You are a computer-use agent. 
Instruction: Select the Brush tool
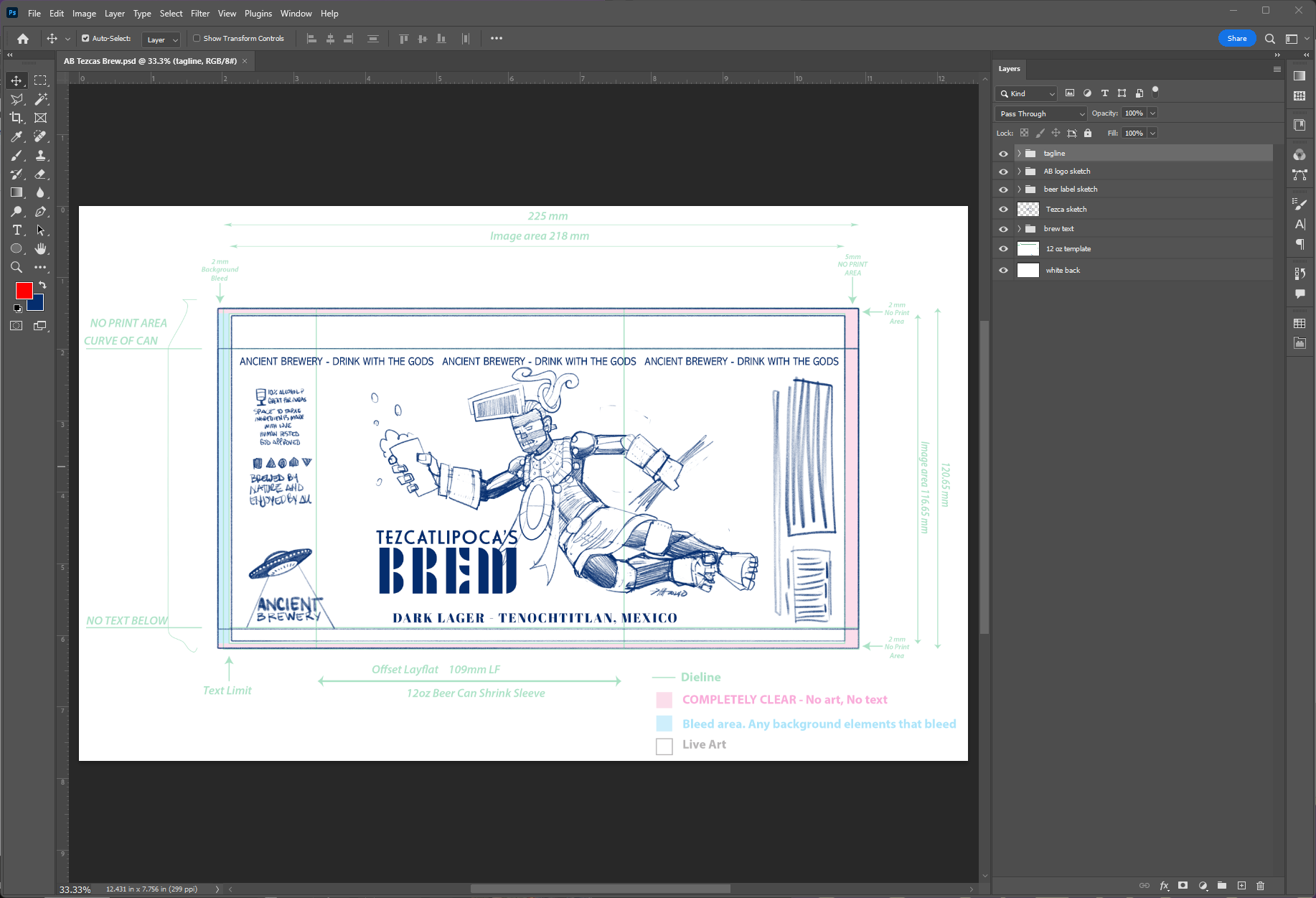tap(17, 155)
